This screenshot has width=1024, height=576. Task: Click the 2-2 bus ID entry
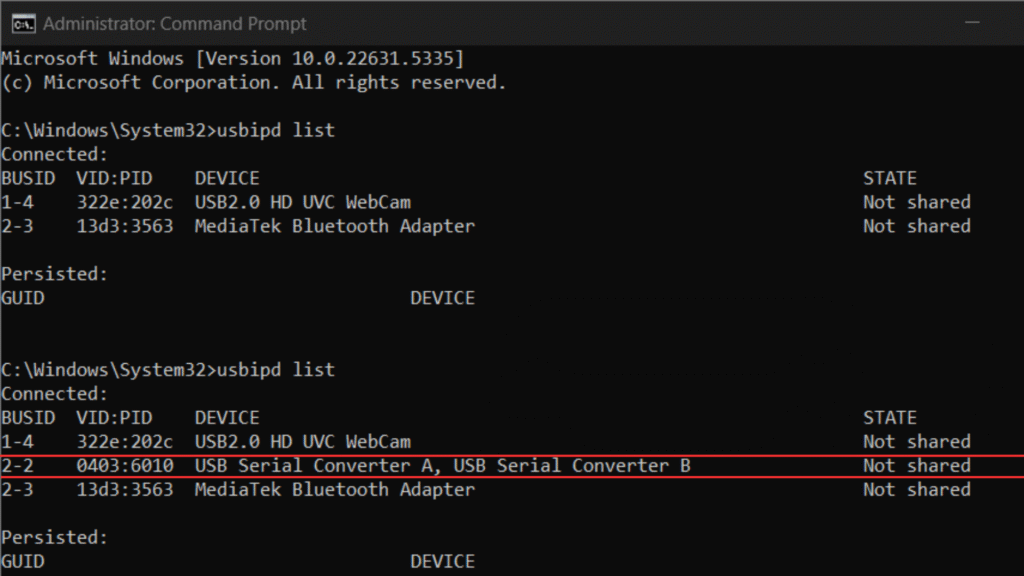click(x=18, y=466)
